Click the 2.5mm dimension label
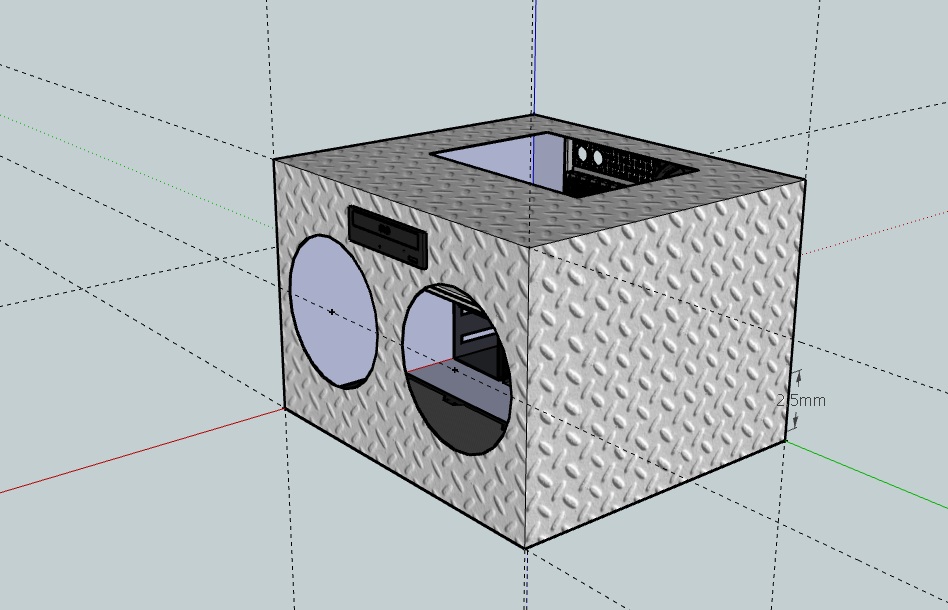The height and width of the screenshot is (610, 948). 802,400
